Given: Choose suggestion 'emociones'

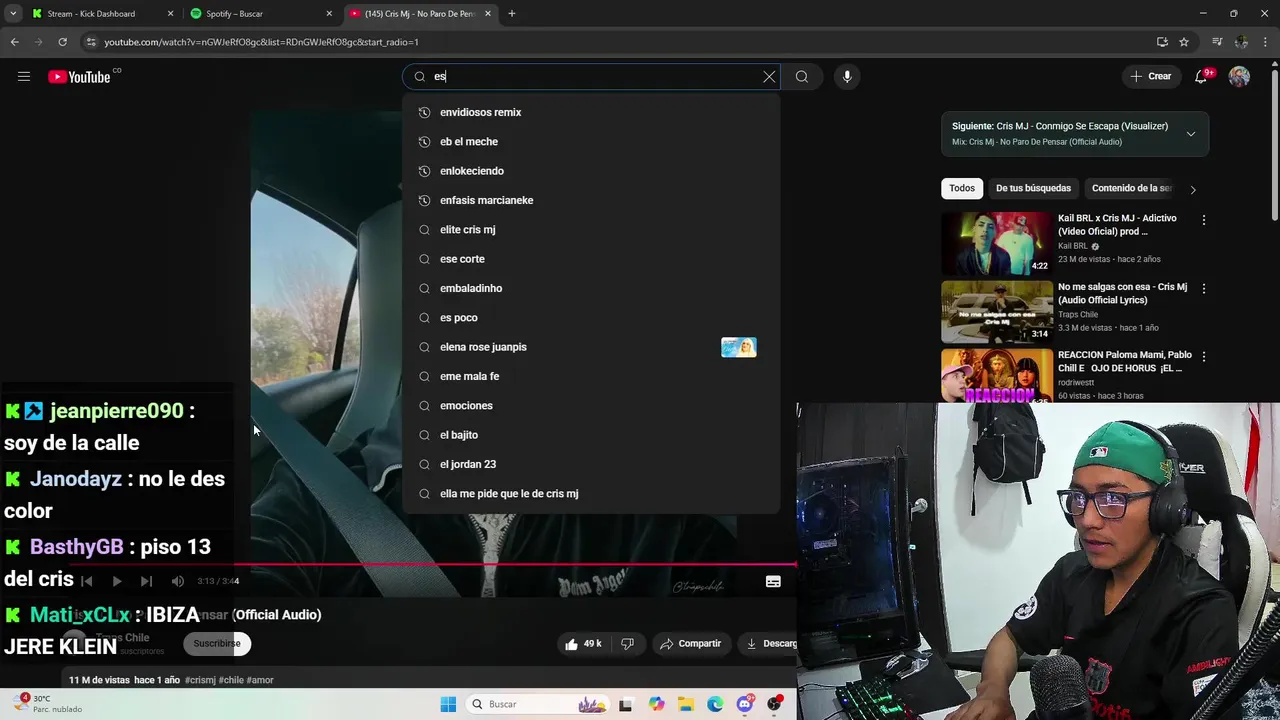Looking at the screenshot, I should coord(591,405).
